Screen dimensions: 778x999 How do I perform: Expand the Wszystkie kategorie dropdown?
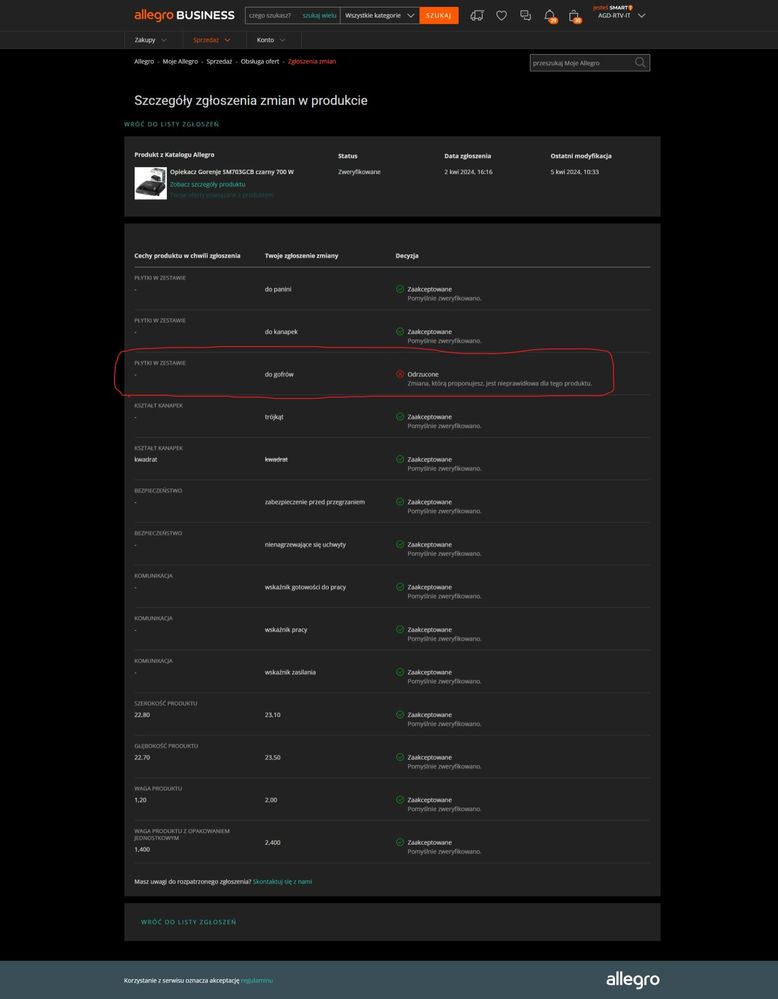pos(379,16)
